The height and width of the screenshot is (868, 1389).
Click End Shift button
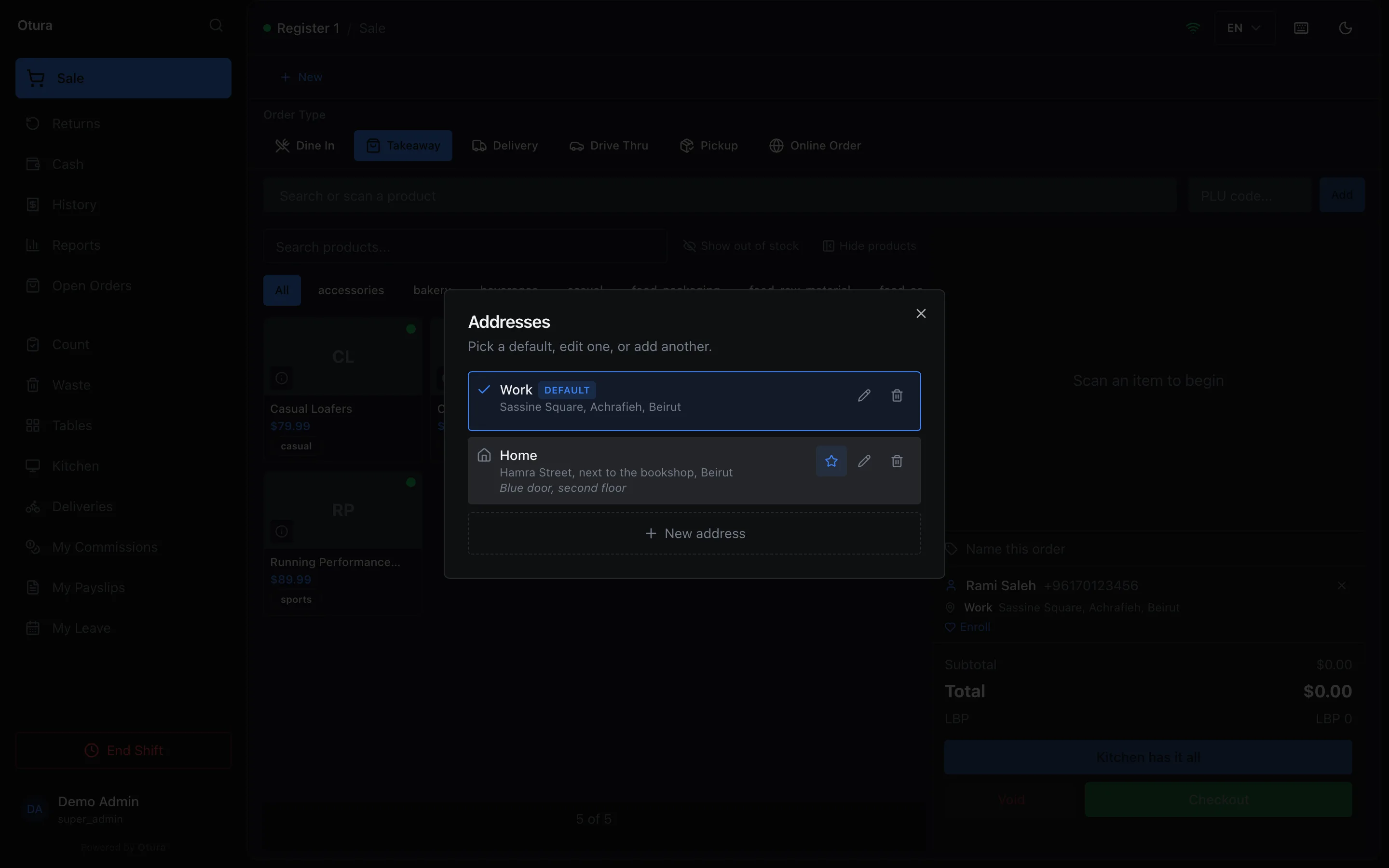[123, 750]
